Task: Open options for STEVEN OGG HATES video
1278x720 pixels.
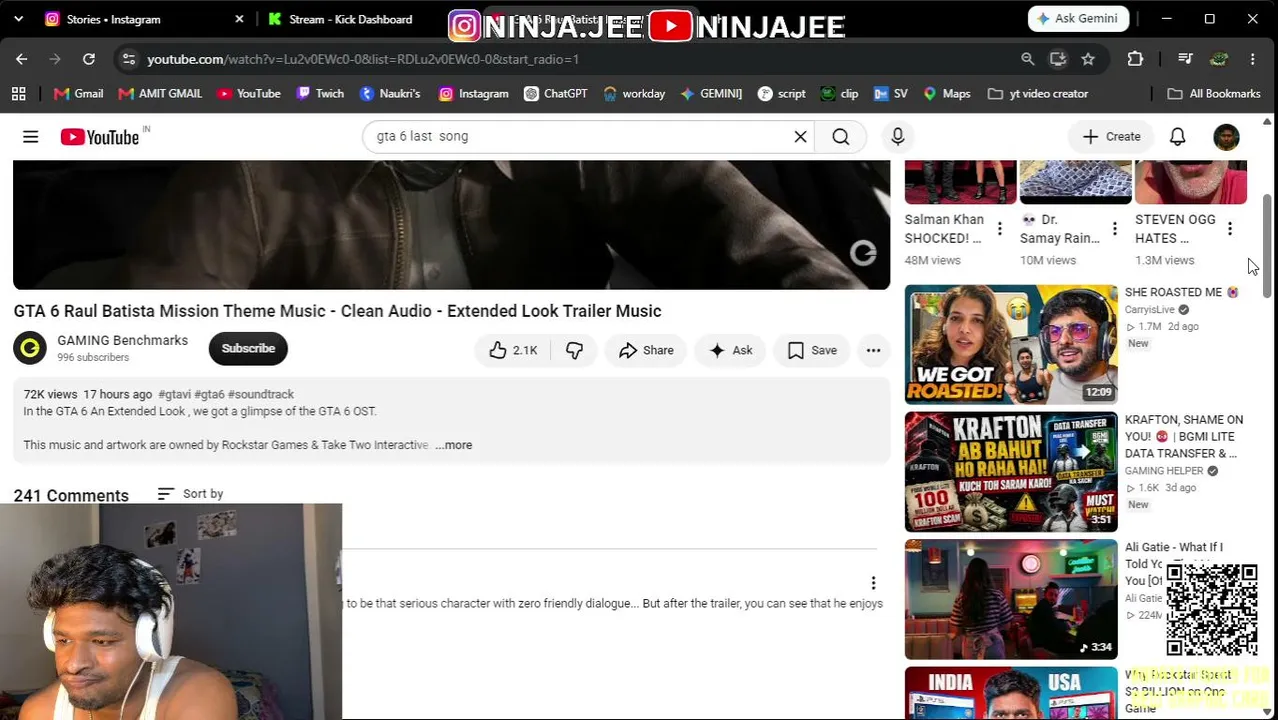Action: click(1229, 229)
